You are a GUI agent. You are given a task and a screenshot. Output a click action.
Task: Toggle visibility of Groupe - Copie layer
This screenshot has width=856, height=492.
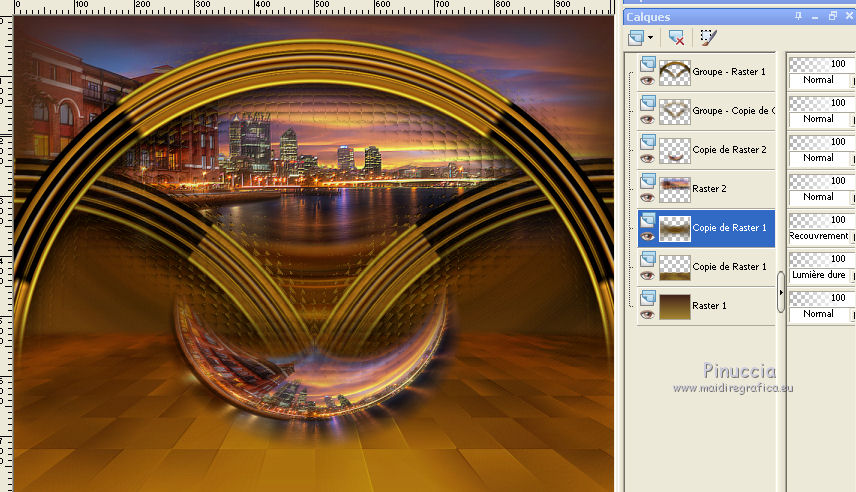tap(647, 120)
